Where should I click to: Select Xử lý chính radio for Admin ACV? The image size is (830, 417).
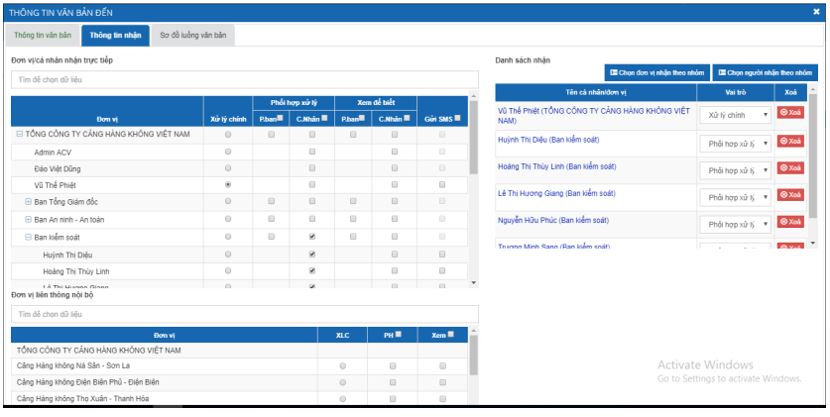[229, 151]
